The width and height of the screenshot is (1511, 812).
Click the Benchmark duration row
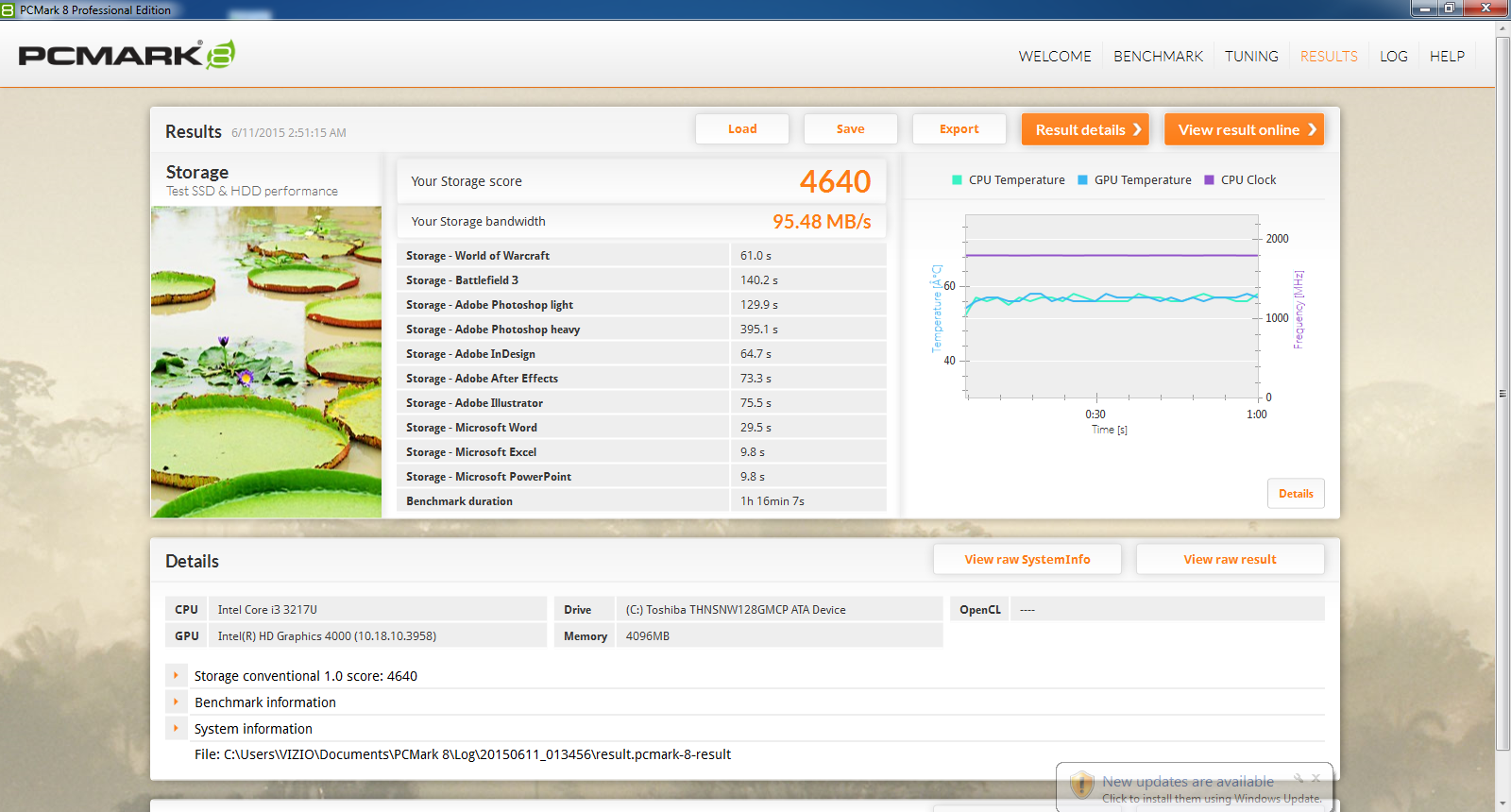click(641, 501)
